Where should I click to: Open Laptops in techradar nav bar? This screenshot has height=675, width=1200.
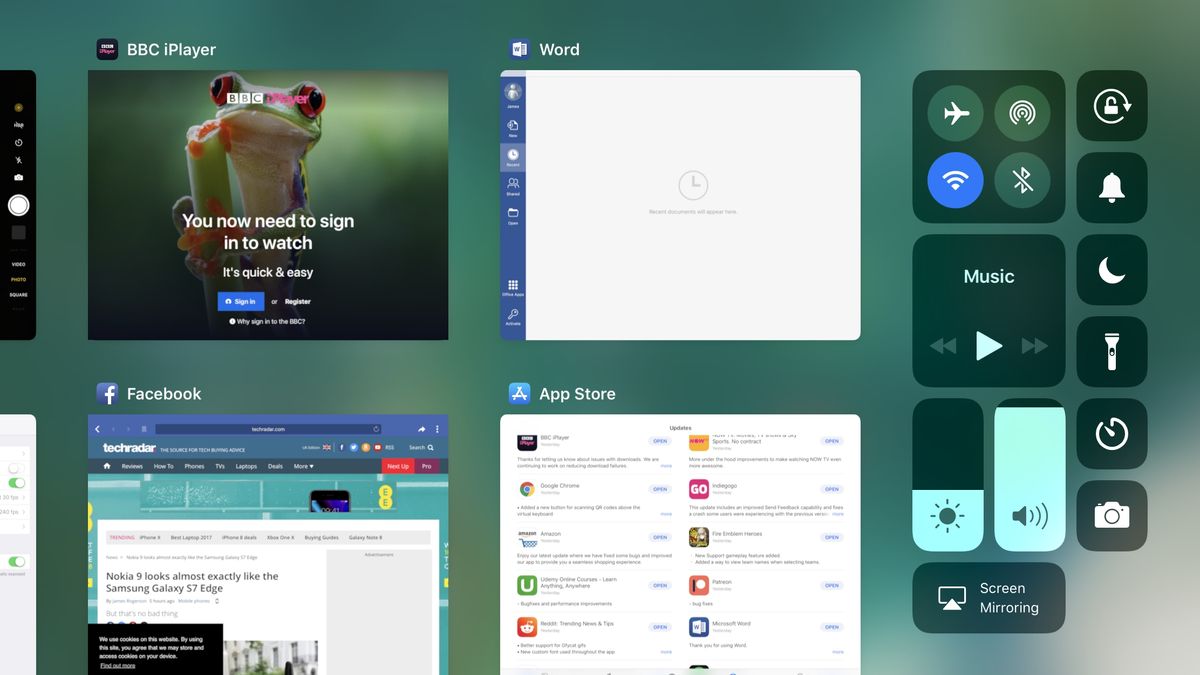coord(246,466)
